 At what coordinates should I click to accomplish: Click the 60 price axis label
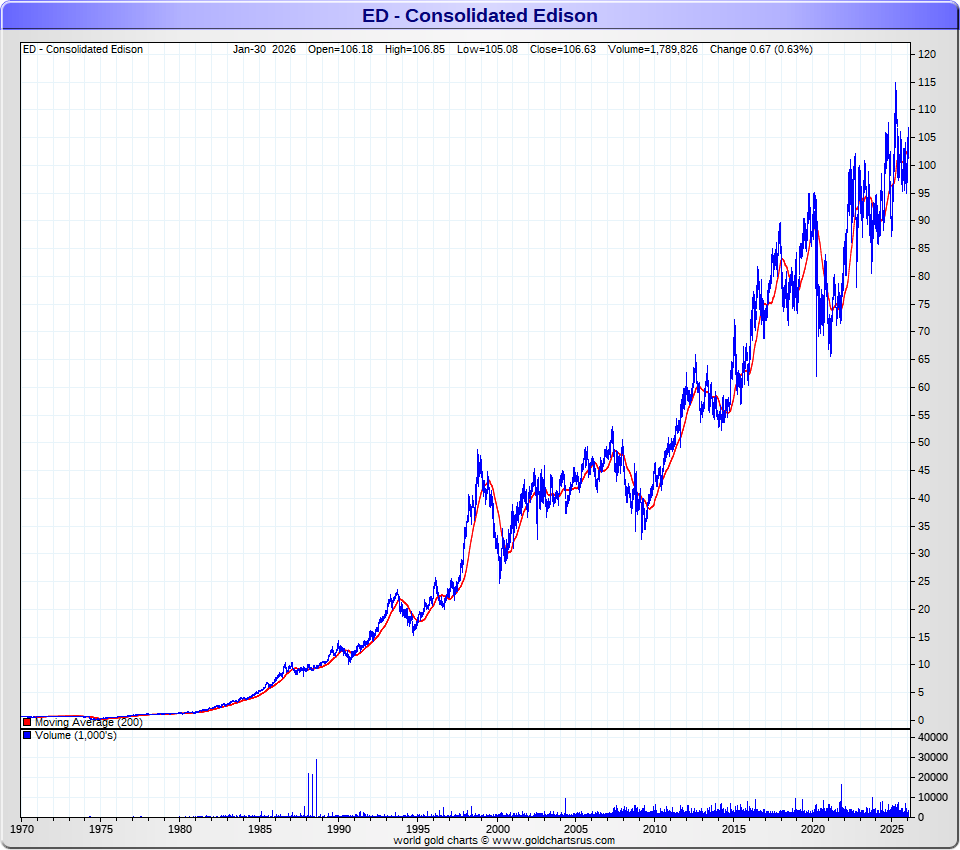(924, 387)
